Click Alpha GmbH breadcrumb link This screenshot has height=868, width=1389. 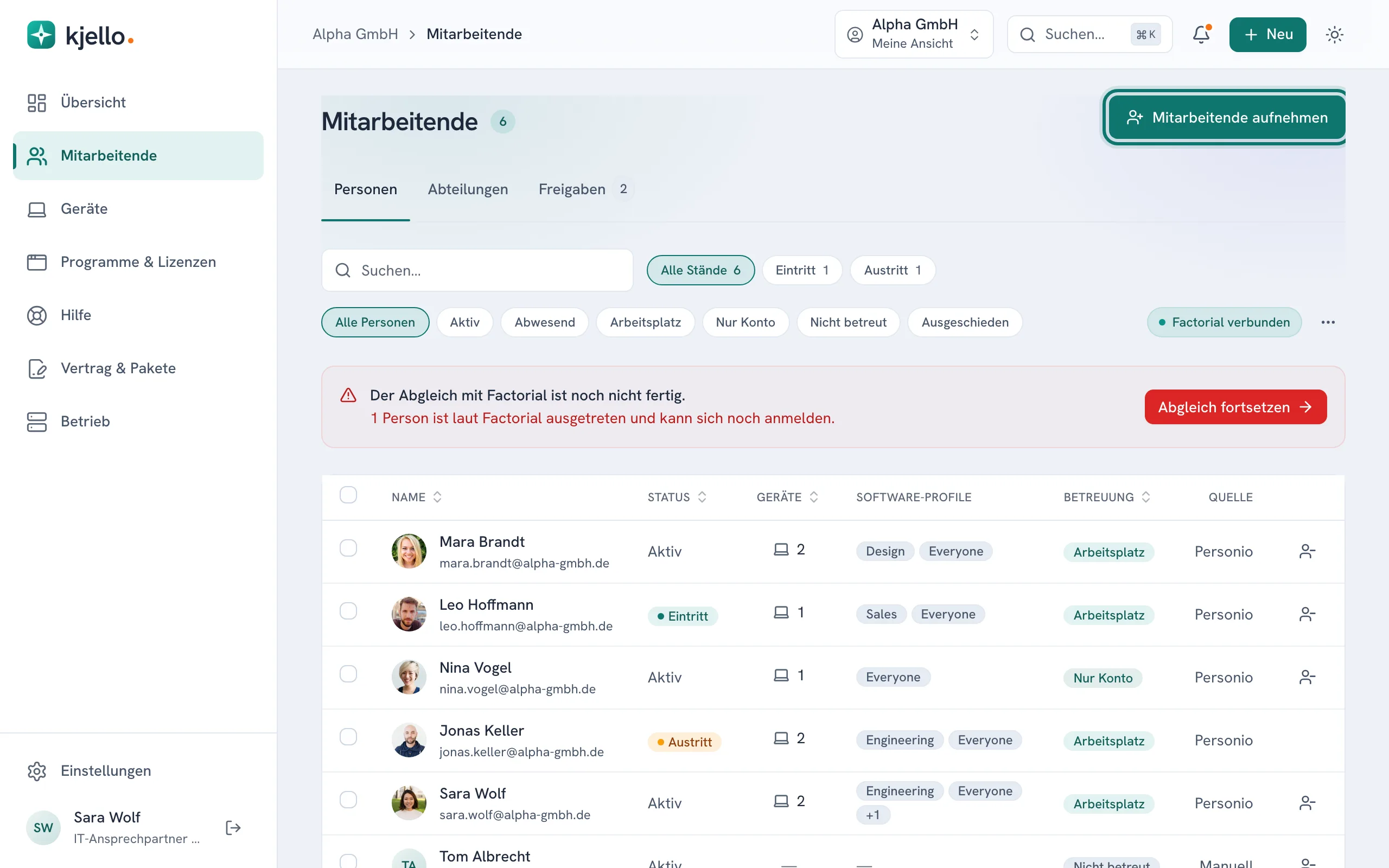pyautogui.click(x=355, y=34)
